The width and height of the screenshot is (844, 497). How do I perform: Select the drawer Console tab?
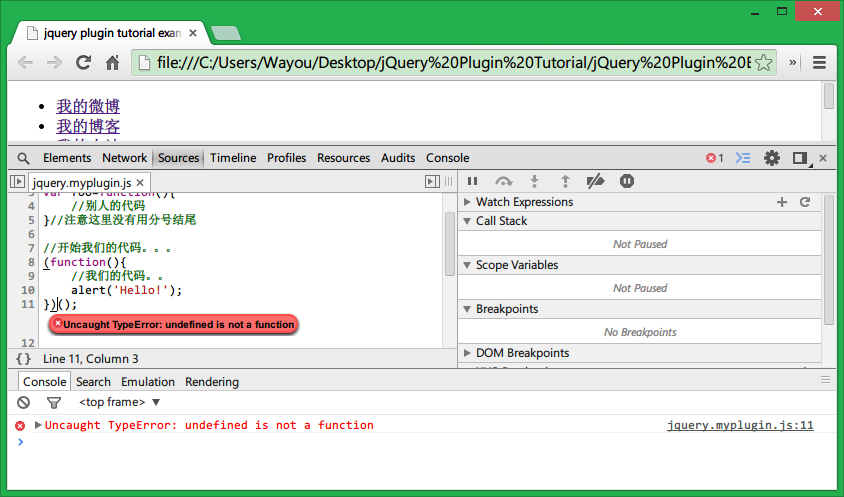pos(44,382)
